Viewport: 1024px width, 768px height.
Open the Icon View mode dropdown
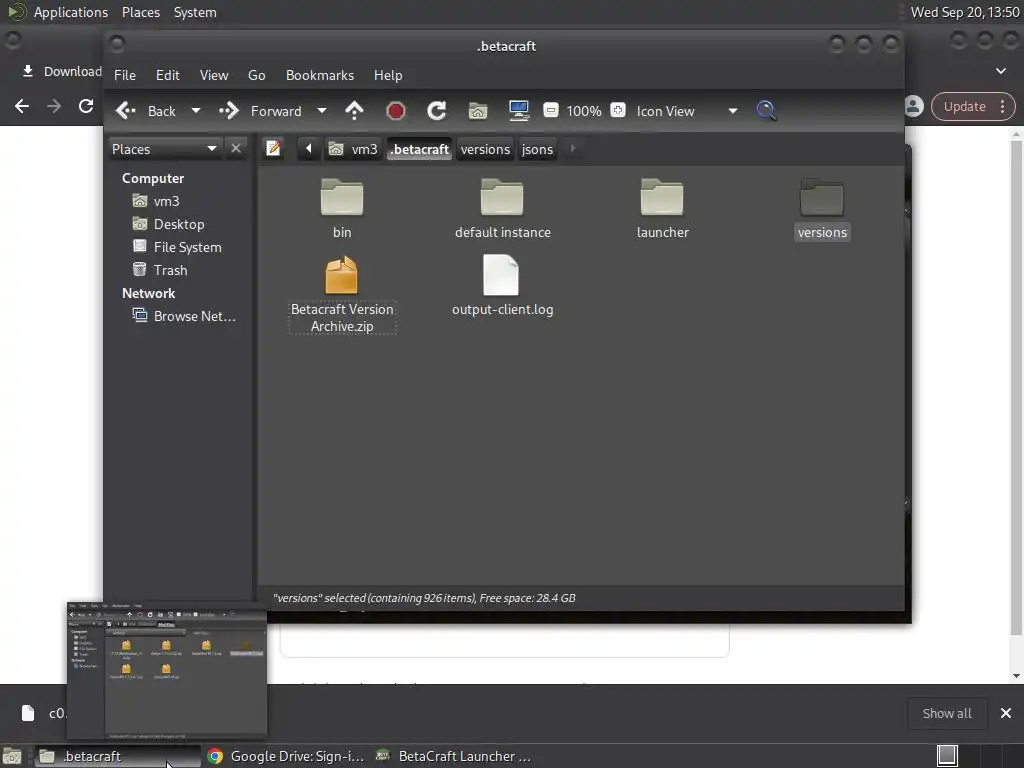click(x=687, y=111)
